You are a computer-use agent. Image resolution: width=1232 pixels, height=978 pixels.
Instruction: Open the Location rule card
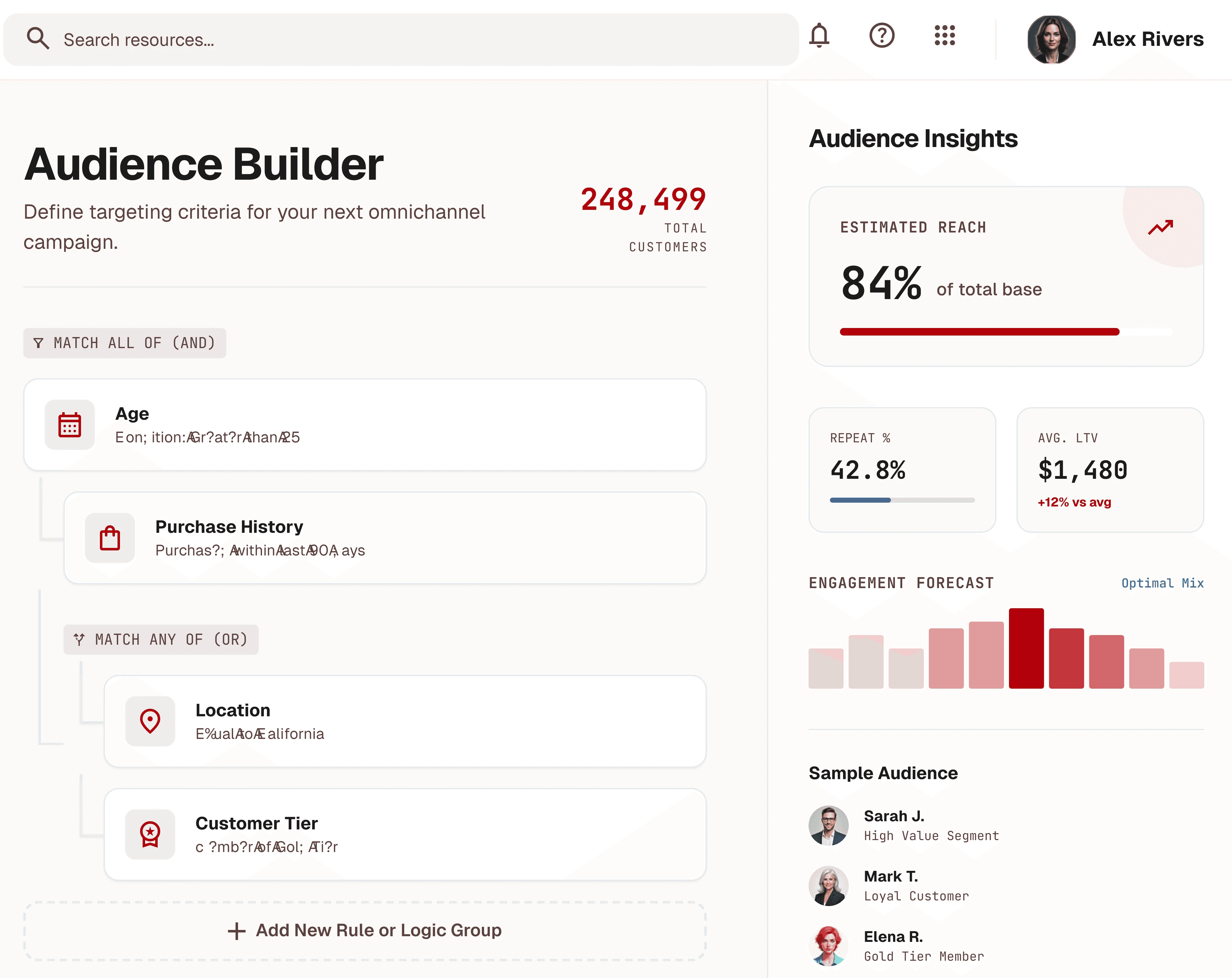coord(405,721)
